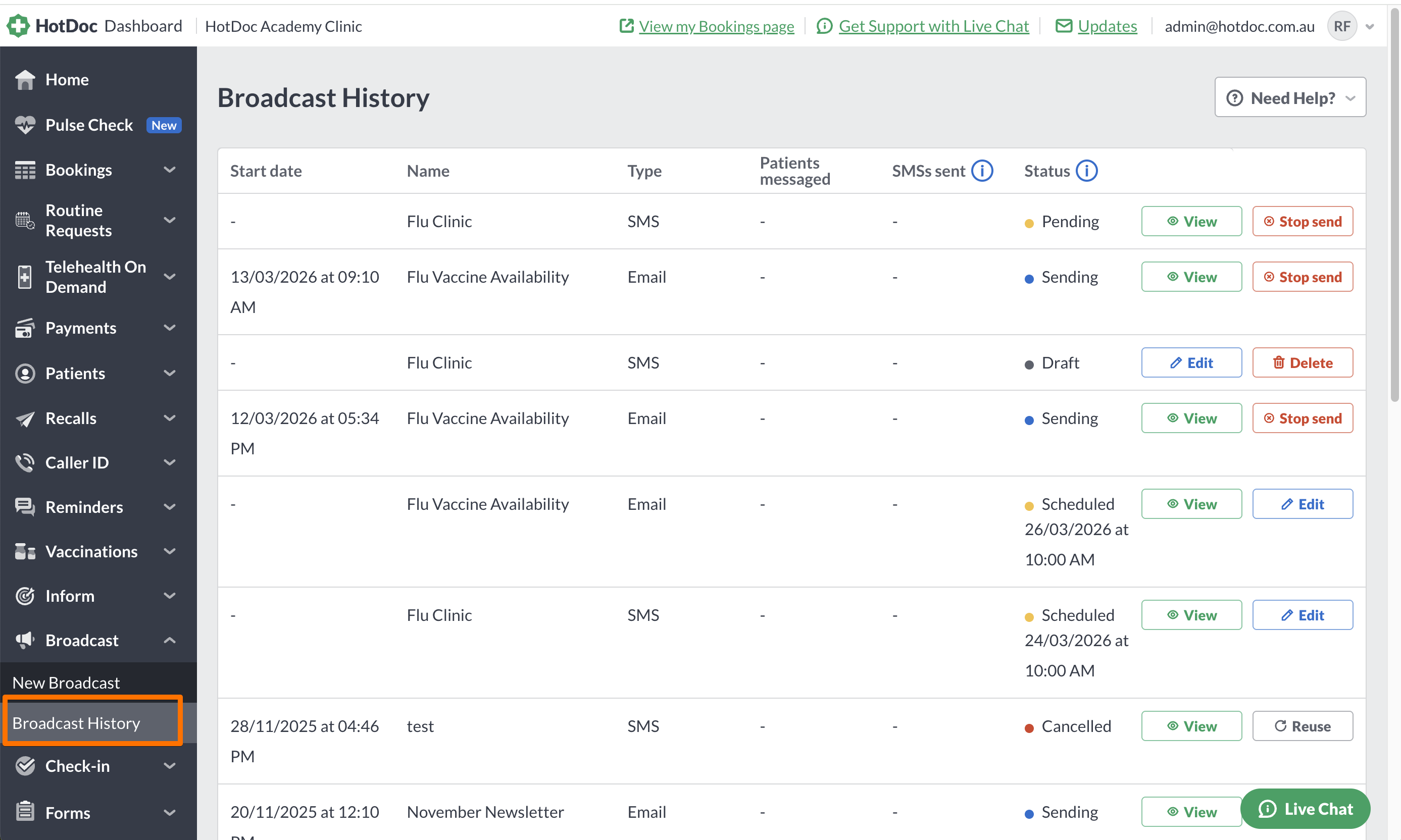Click the Reminders chat icon

coord(25,507)
